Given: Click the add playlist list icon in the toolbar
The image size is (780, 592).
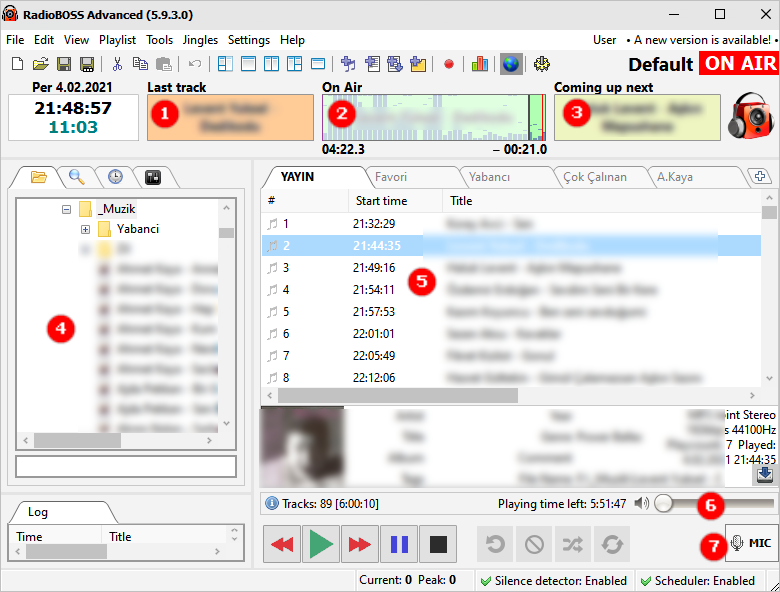Looking at the screenshot, I should pyautogui.click(x=372, y=64).
